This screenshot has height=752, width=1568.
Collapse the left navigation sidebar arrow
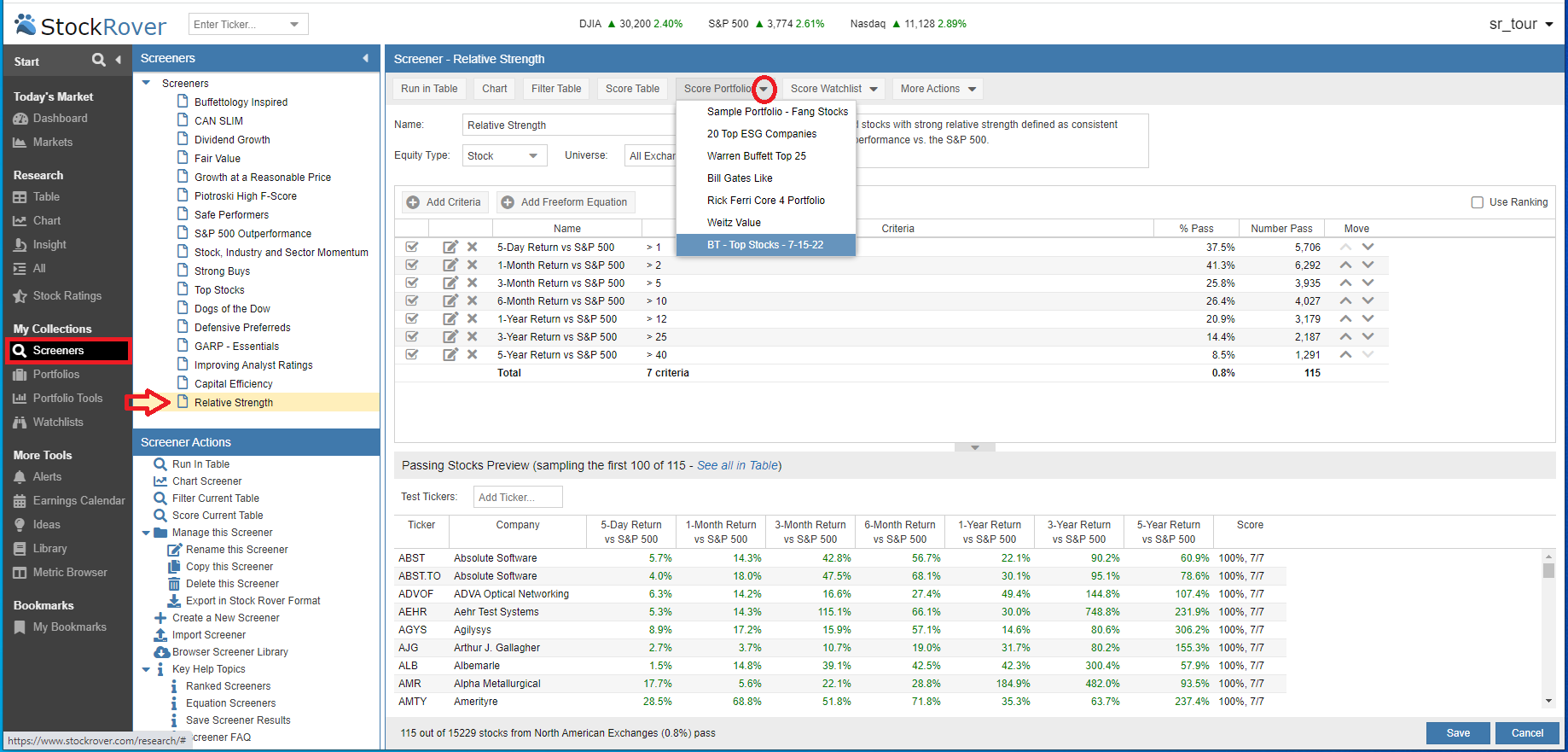119,60
